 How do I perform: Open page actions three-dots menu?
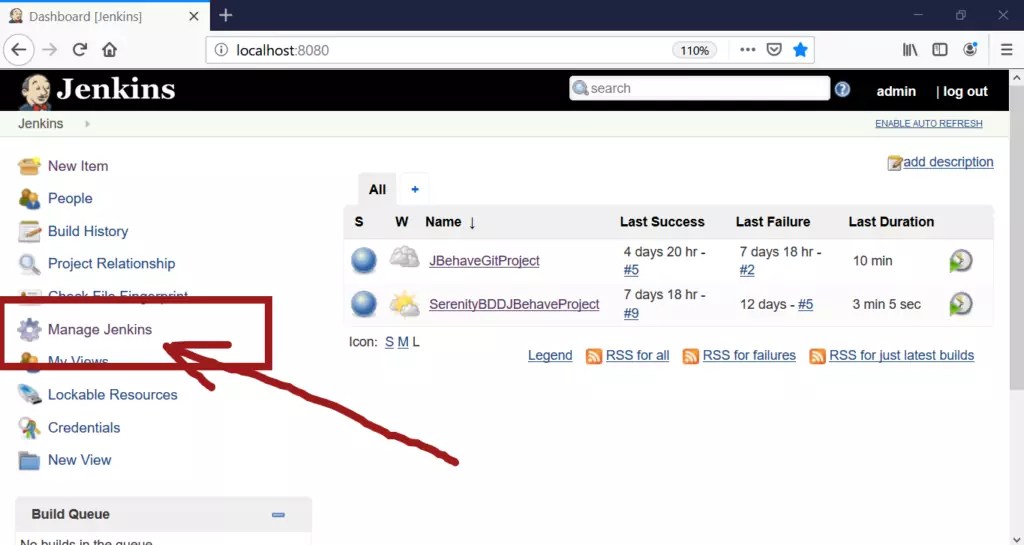pos(748,50)
